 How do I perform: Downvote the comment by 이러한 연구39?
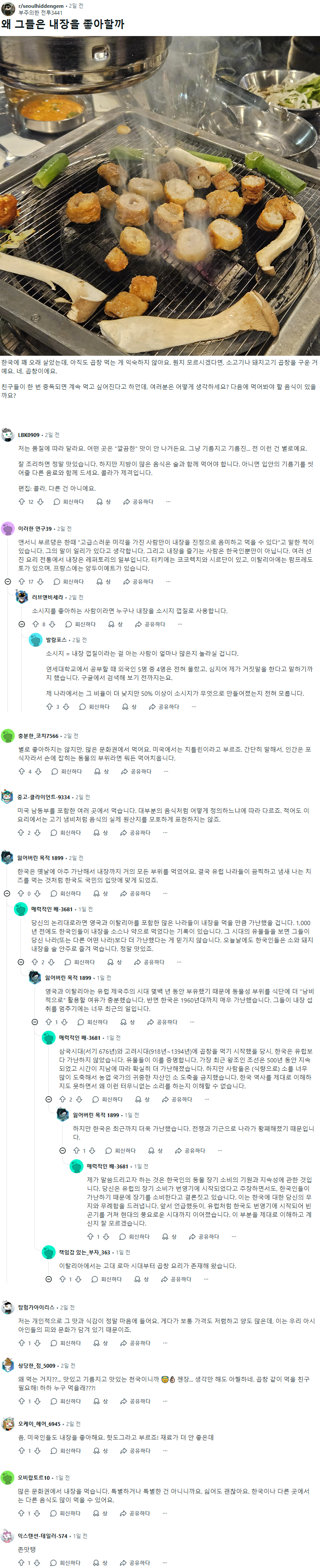click(41, 581)
